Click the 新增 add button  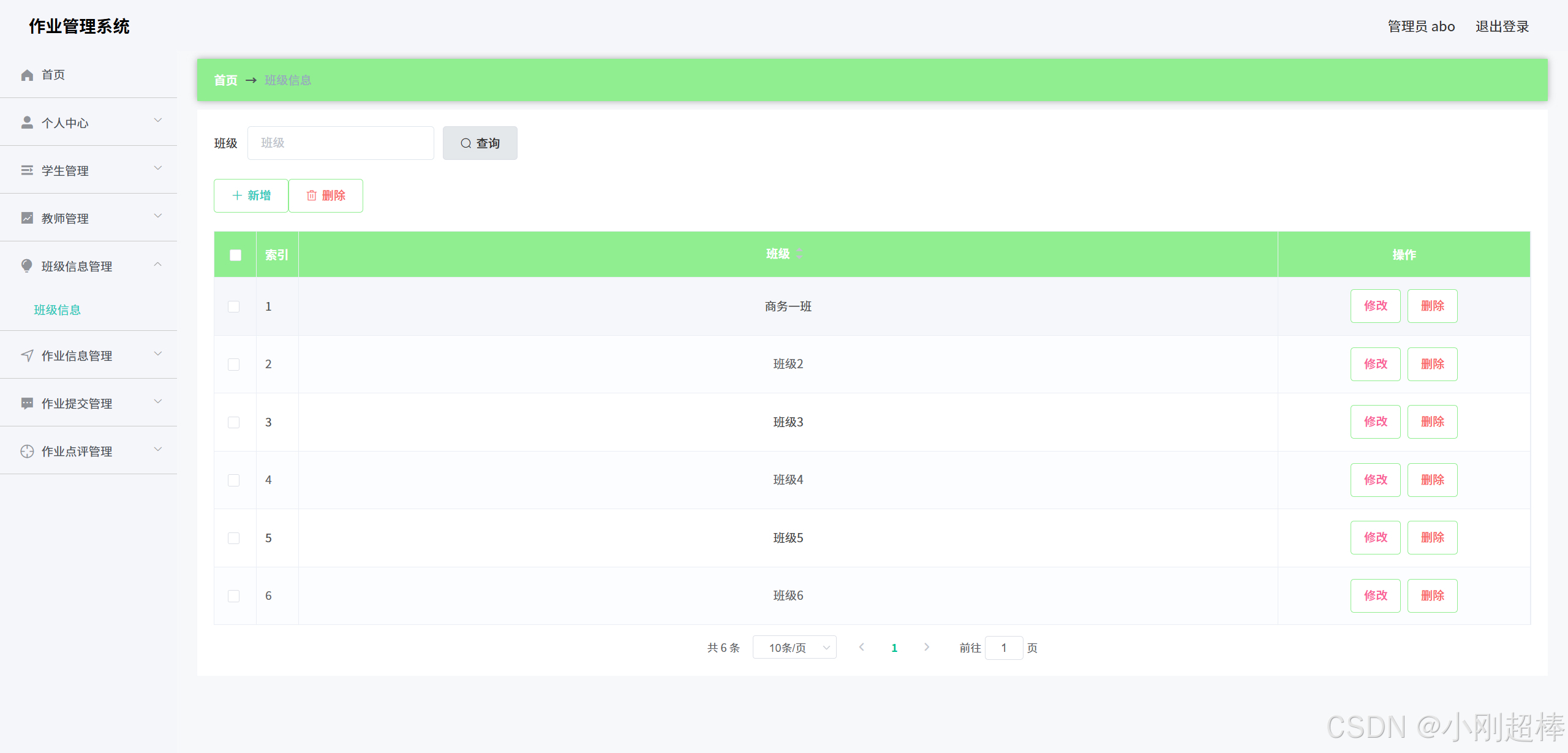click(x=251, y=195)
